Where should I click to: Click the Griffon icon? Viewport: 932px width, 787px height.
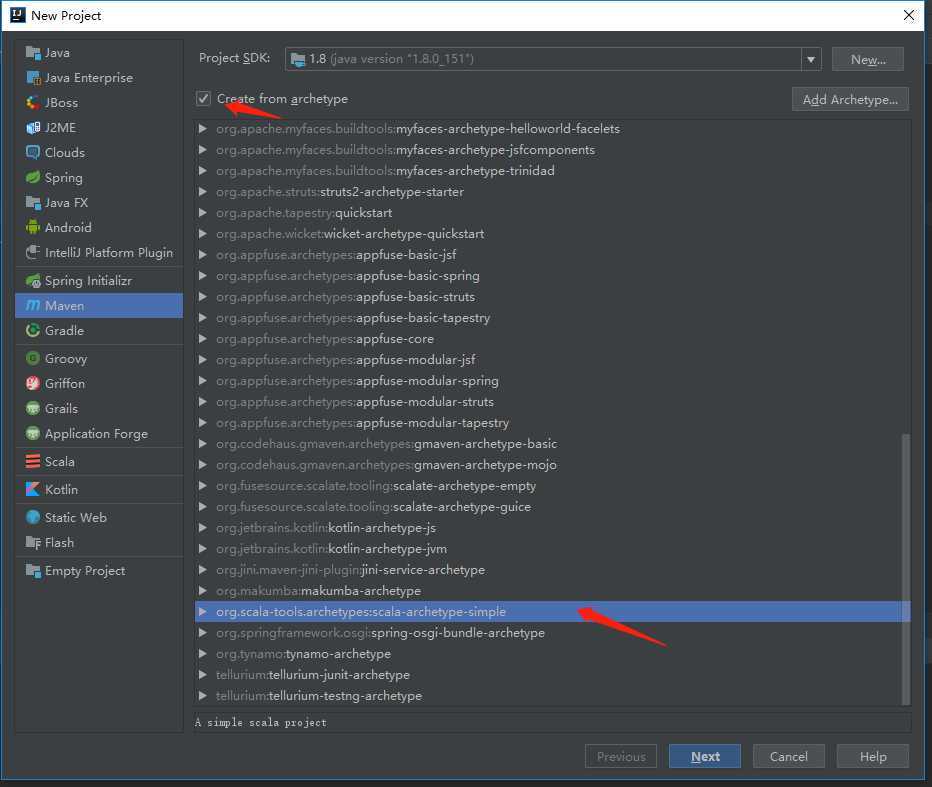pos(33,383)
